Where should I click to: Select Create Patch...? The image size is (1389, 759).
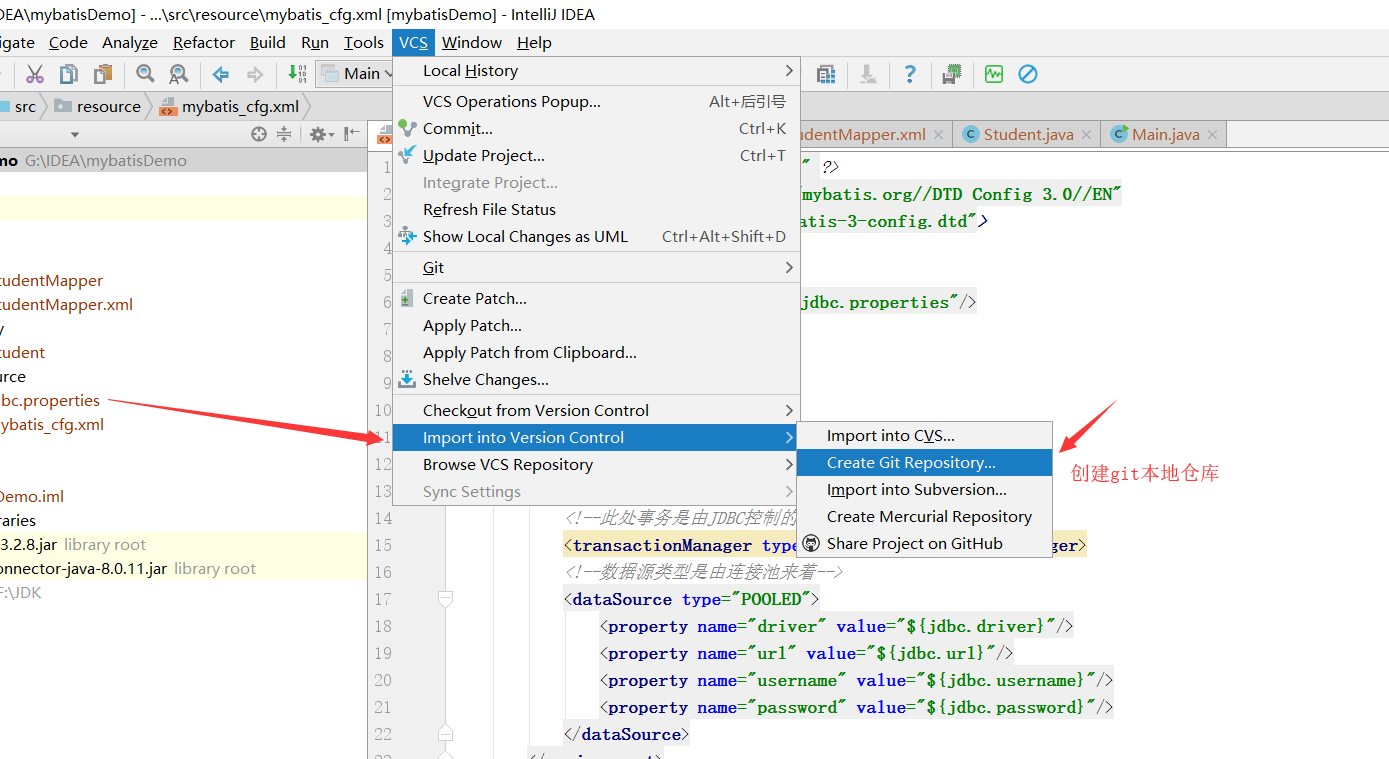[x=596, y=299]
